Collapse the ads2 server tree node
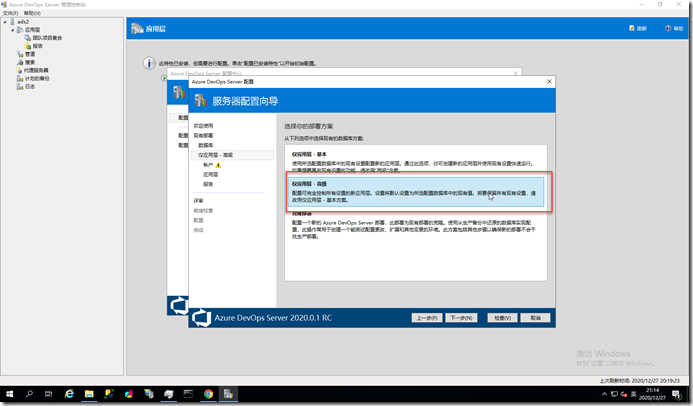 pyautogui.click(x=5, y=22)
